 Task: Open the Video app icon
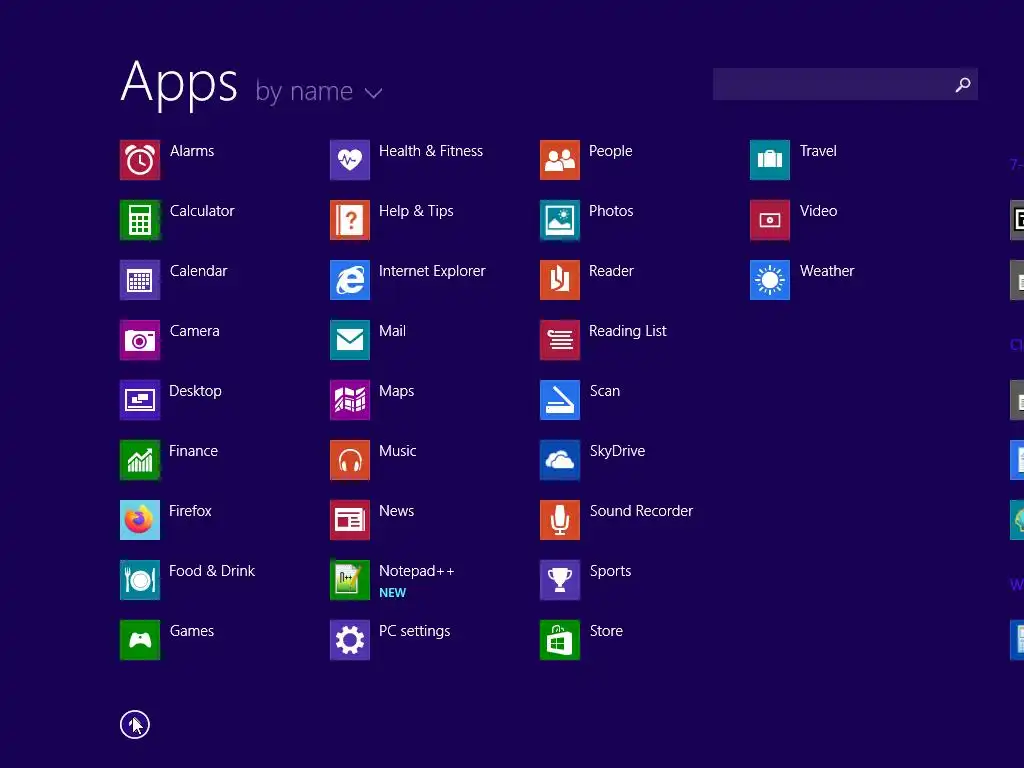pyautogui.click(x=770, y=220)
